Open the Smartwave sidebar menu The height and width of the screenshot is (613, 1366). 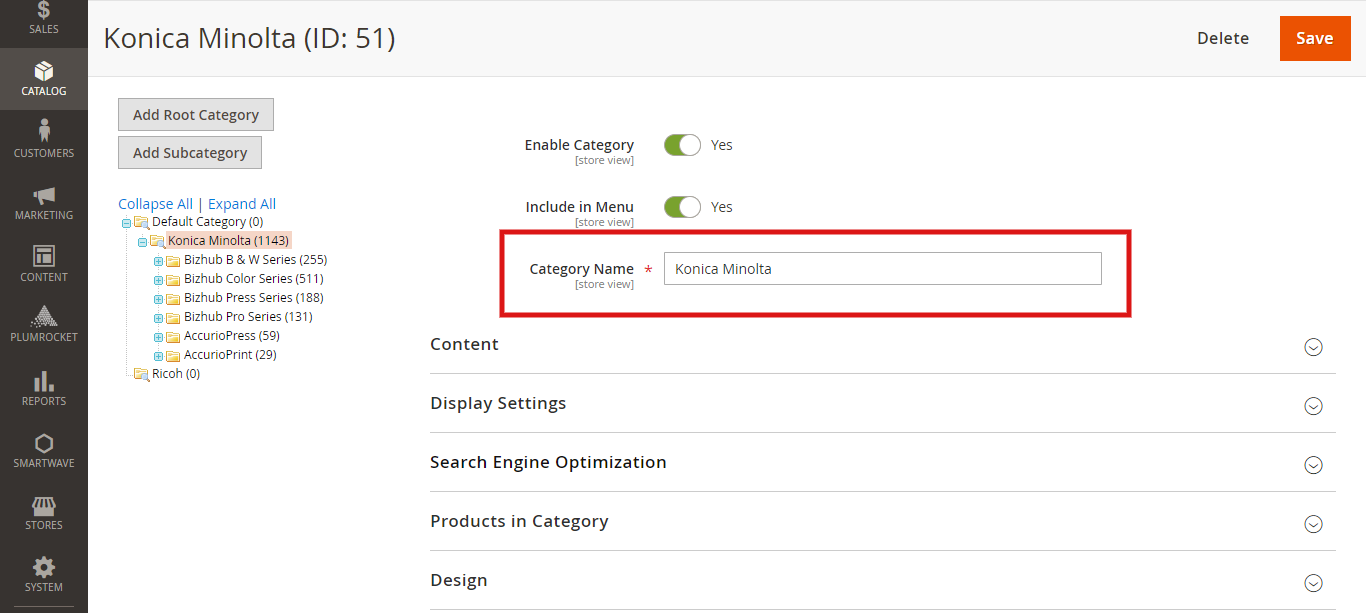point(43,451)
